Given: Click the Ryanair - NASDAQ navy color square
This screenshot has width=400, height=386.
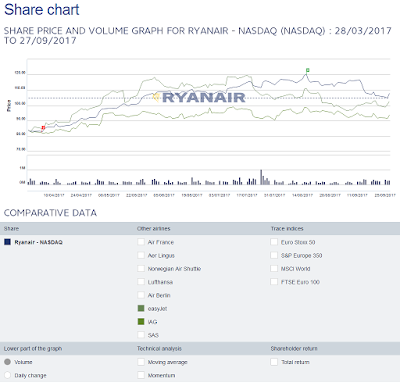Looking at the screenshot, I should coord(7,242).
